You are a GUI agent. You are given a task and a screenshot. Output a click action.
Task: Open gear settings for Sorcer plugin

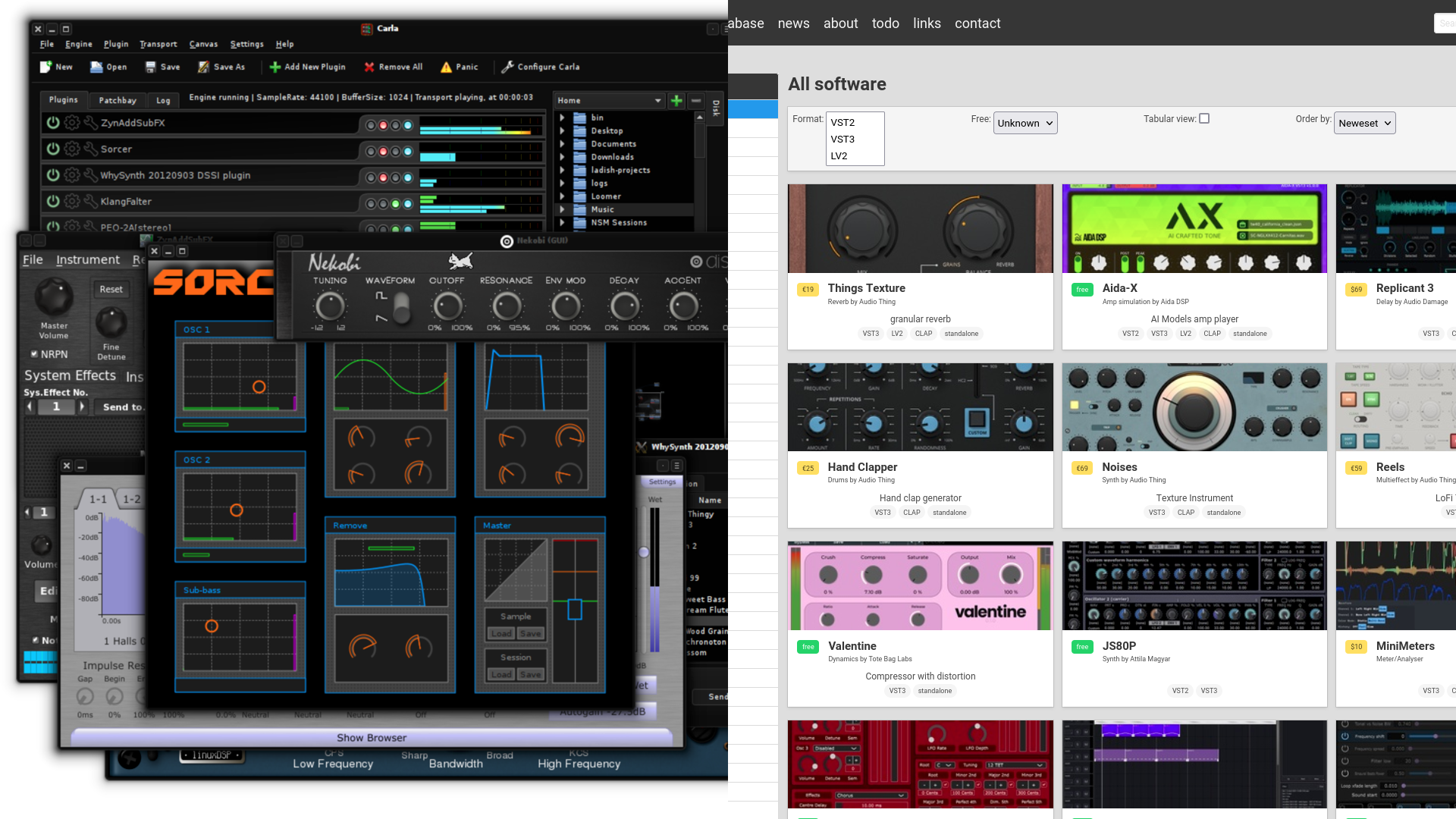(x=72, y=149)
